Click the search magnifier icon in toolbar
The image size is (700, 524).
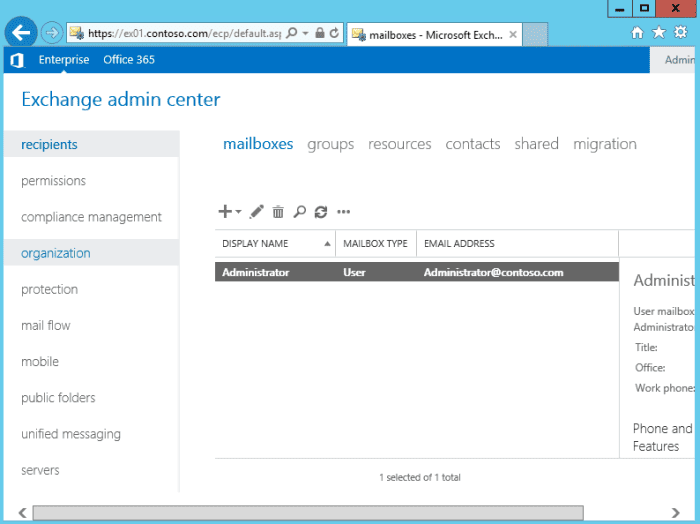coord(299,212)
